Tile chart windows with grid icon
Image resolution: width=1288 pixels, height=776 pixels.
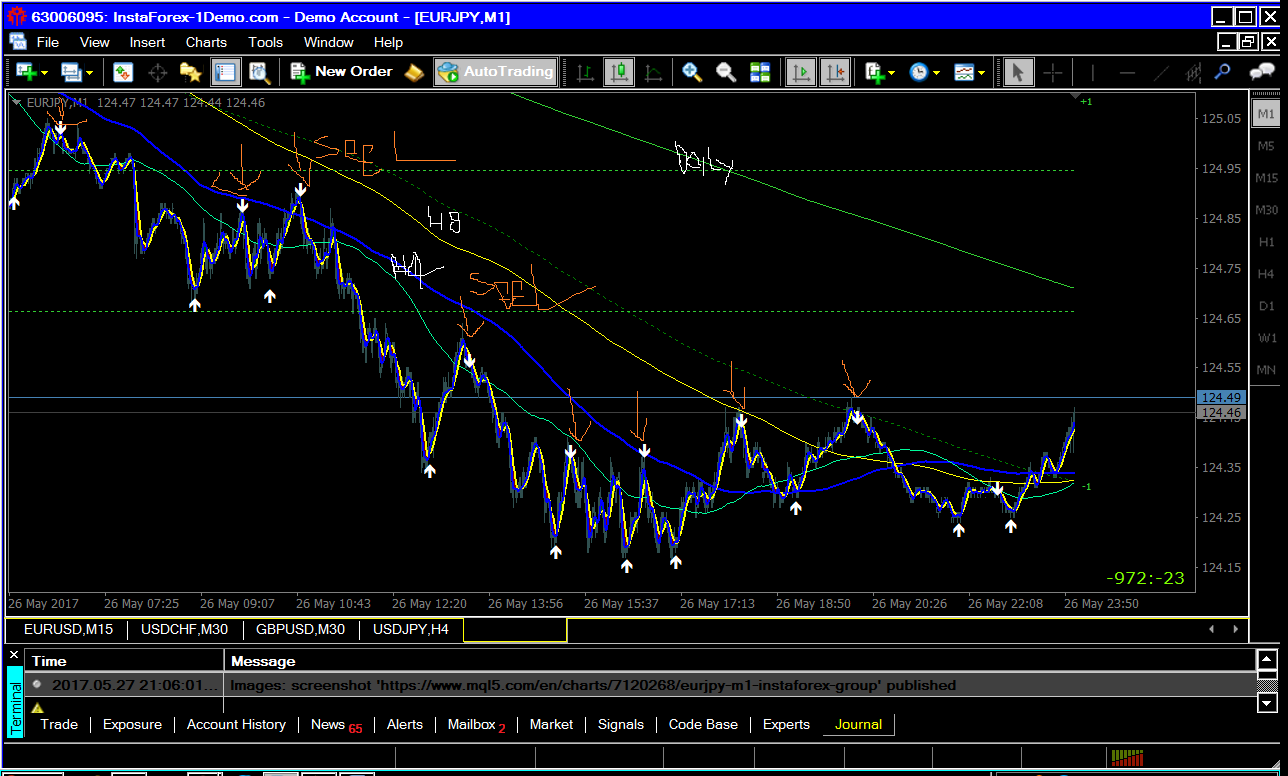760,72
